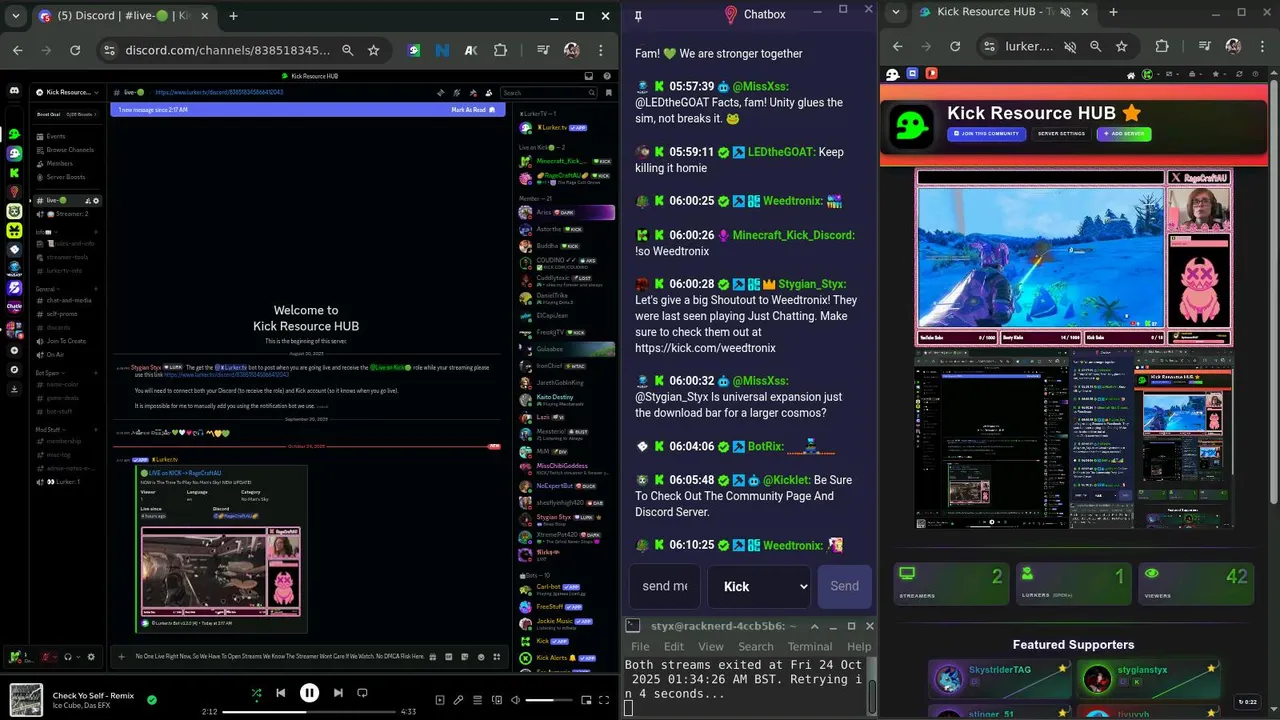Toggle the Discord microphone mute button

[47, 657]
